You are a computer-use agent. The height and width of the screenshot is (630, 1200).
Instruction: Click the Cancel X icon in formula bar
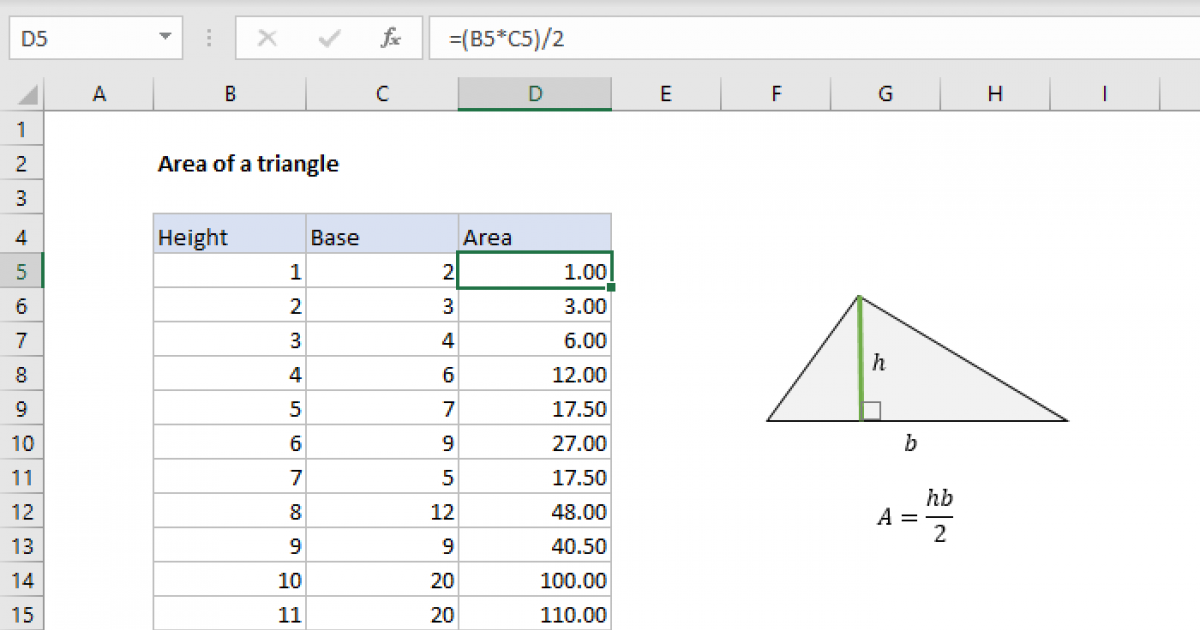pos(267,38)
